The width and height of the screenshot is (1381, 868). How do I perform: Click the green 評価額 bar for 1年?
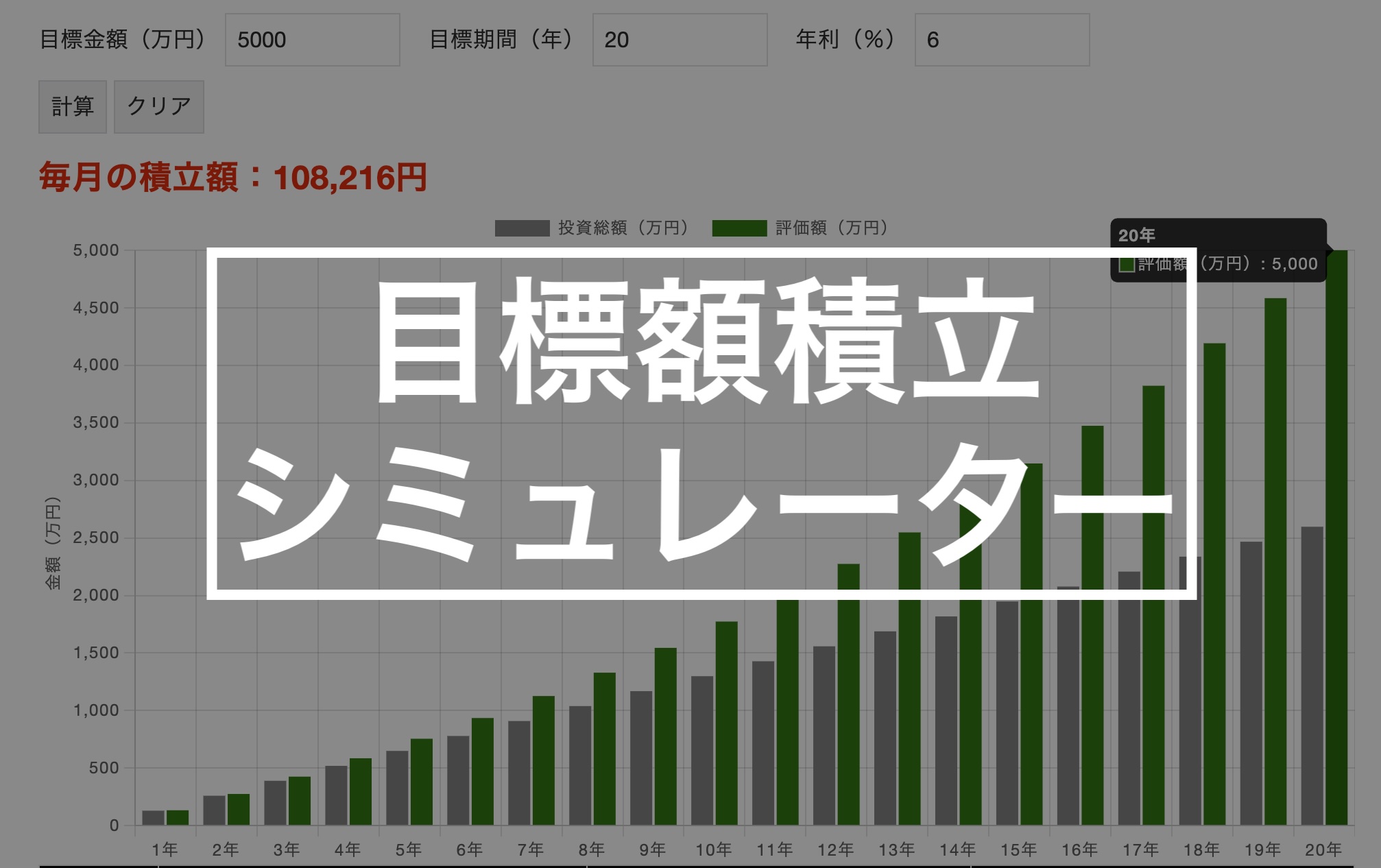(x=178, y=817)
